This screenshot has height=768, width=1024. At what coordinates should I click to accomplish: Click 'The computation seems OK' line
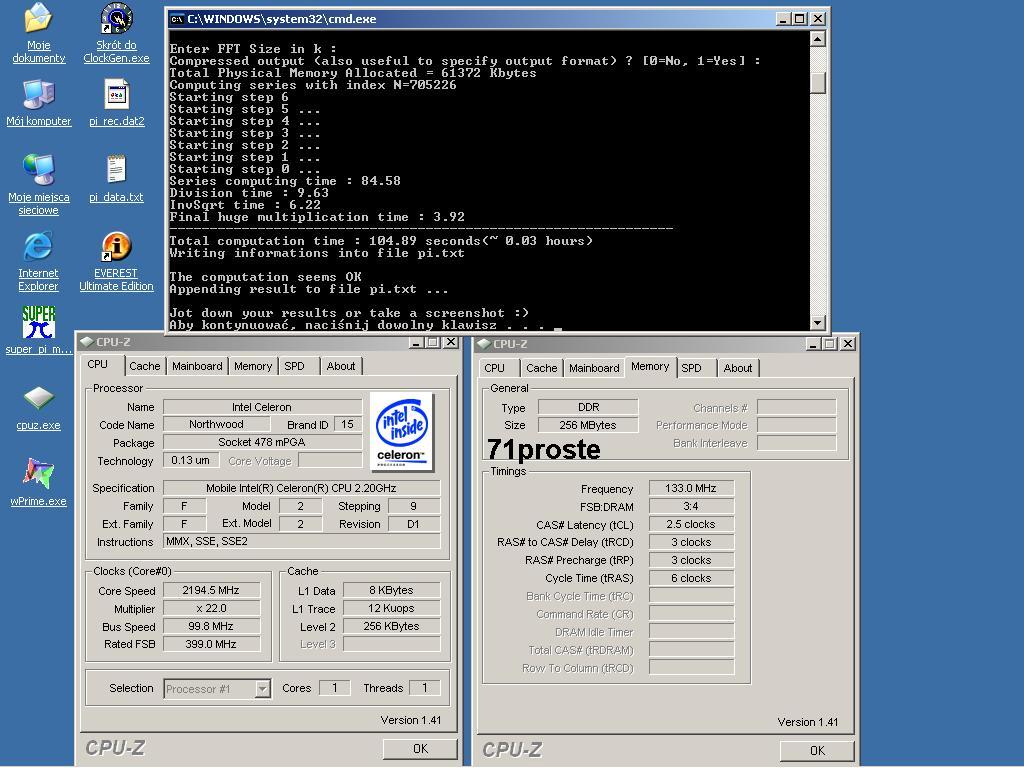click(x=265, y=277)
